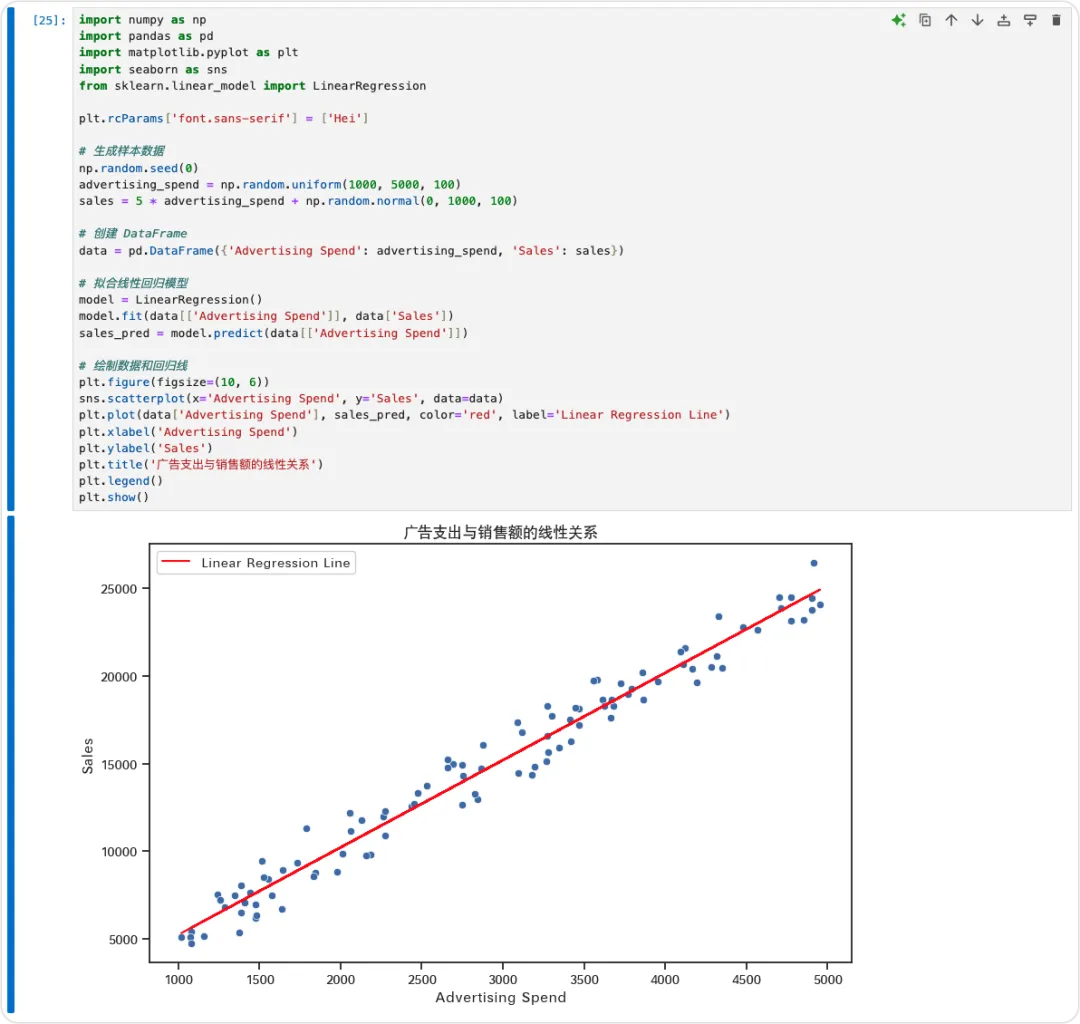This screenshot has width=1080, height=1024.
Task: Duplicate this cell with the copy icon
Action: (925, 20)
